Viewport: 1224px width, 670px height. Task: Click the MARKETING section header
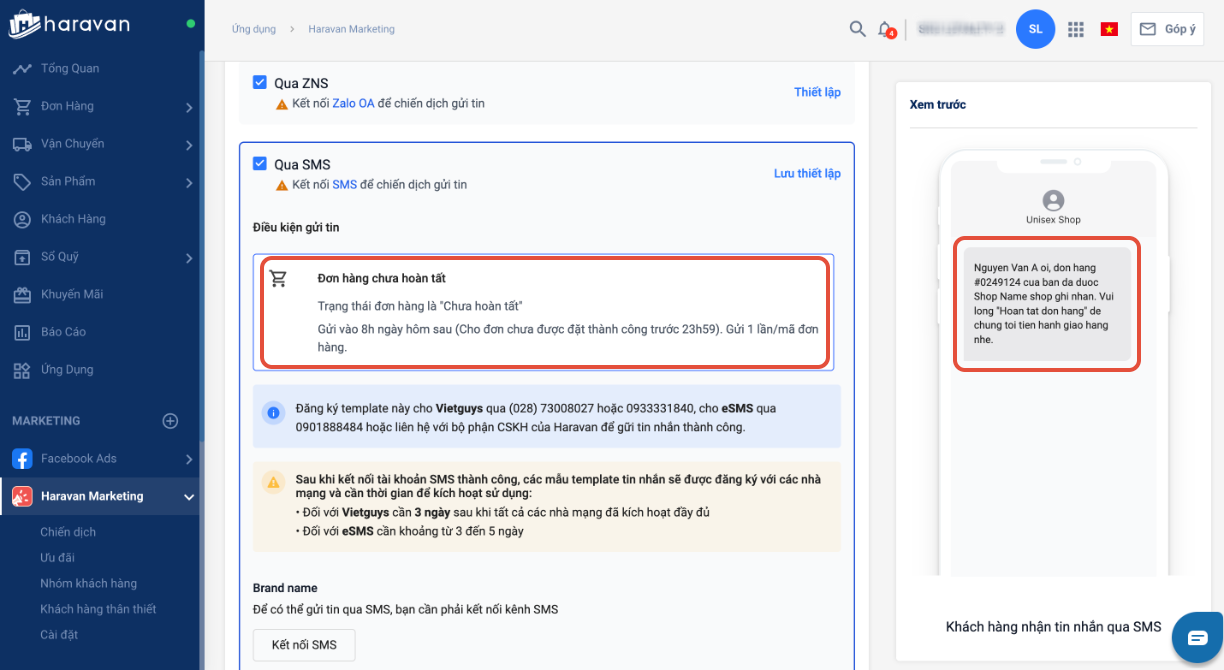coord(46,421)
